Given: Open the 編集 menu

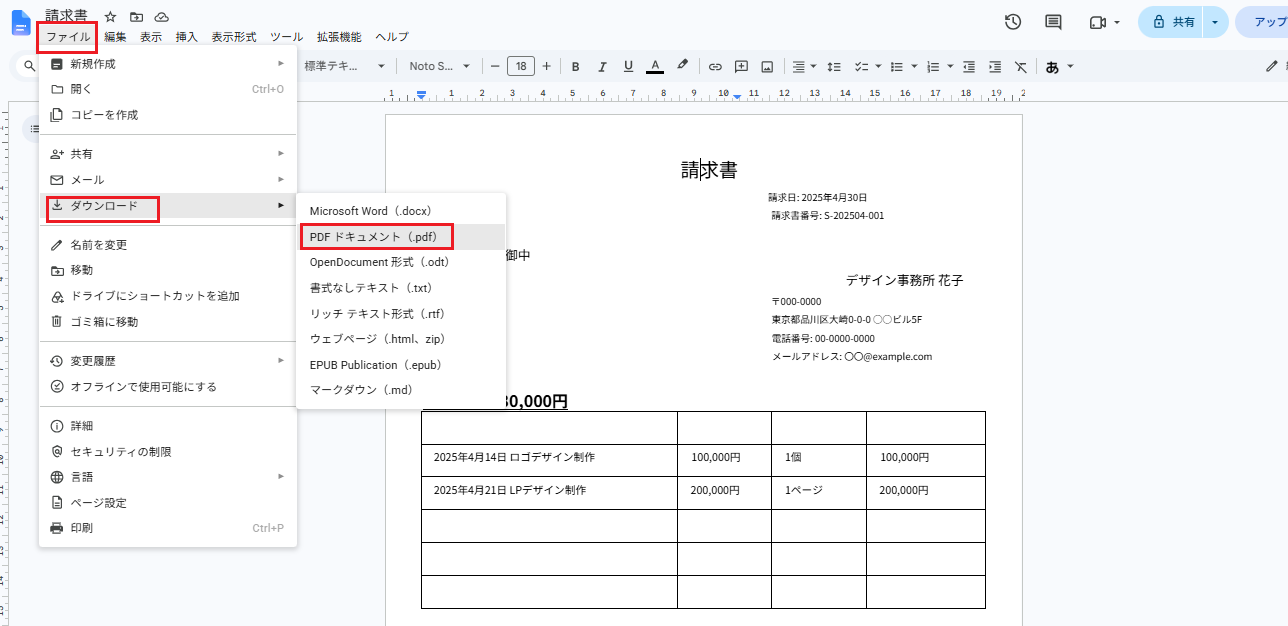Looking at the screenshot, I should 115,37.
